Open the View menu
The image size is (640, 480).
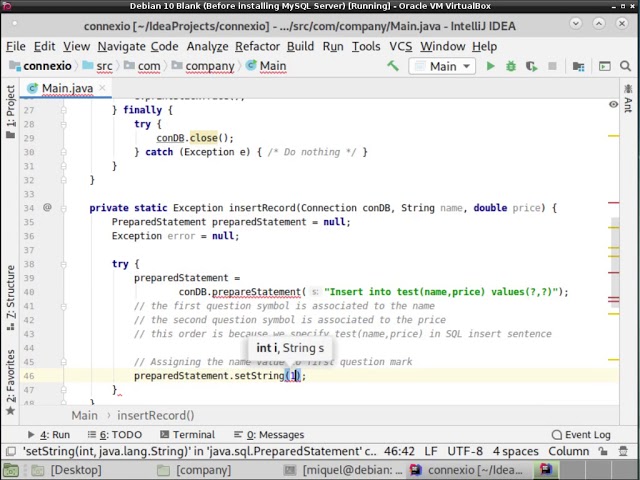[x=76, y=47]
